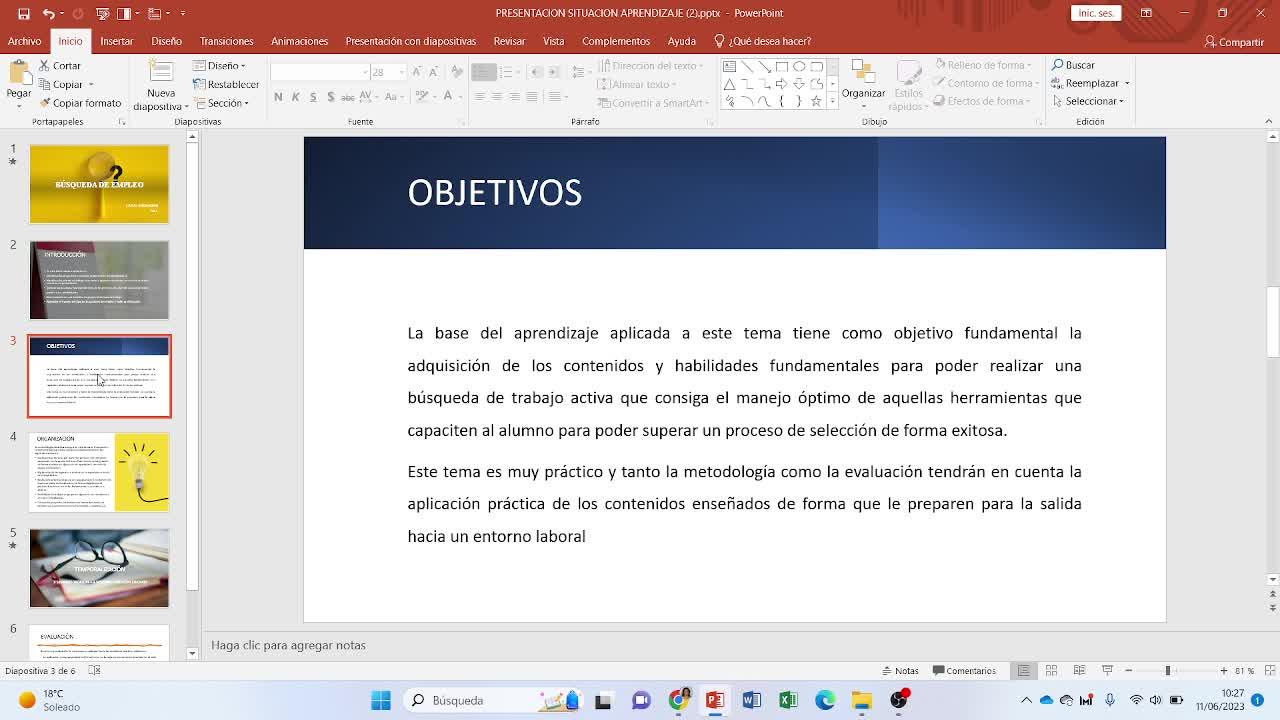Click the Cortar scissors icon
The height and width of the screenshot is (720, 1280).
tap(45, 66)
